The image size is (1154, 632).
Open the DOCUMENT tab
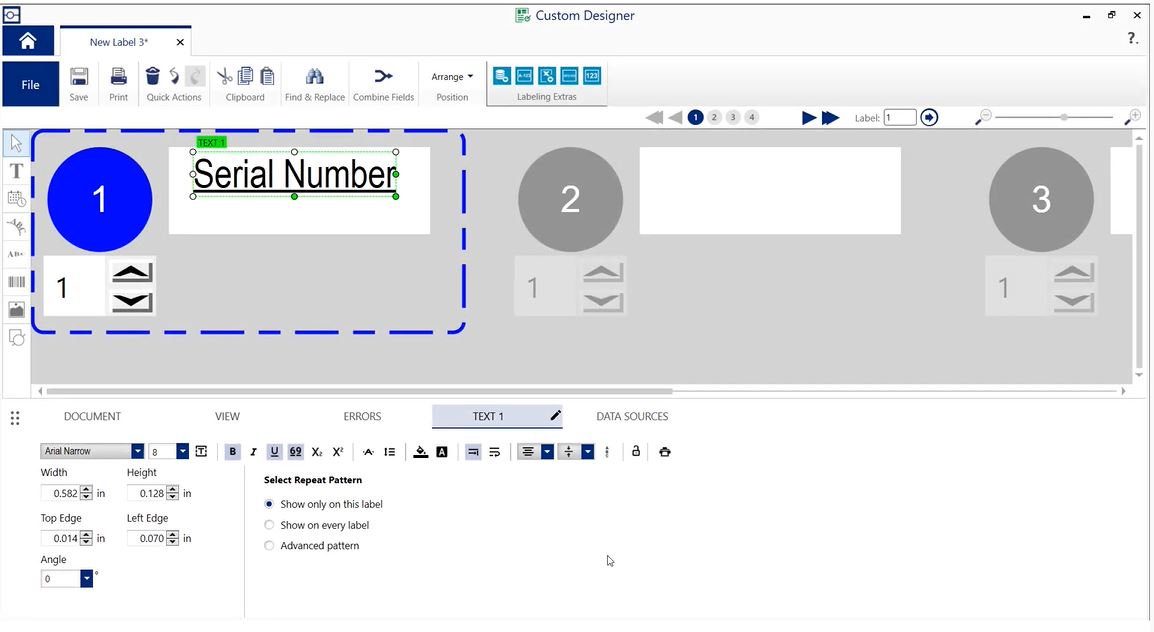[x=92, y=416]
